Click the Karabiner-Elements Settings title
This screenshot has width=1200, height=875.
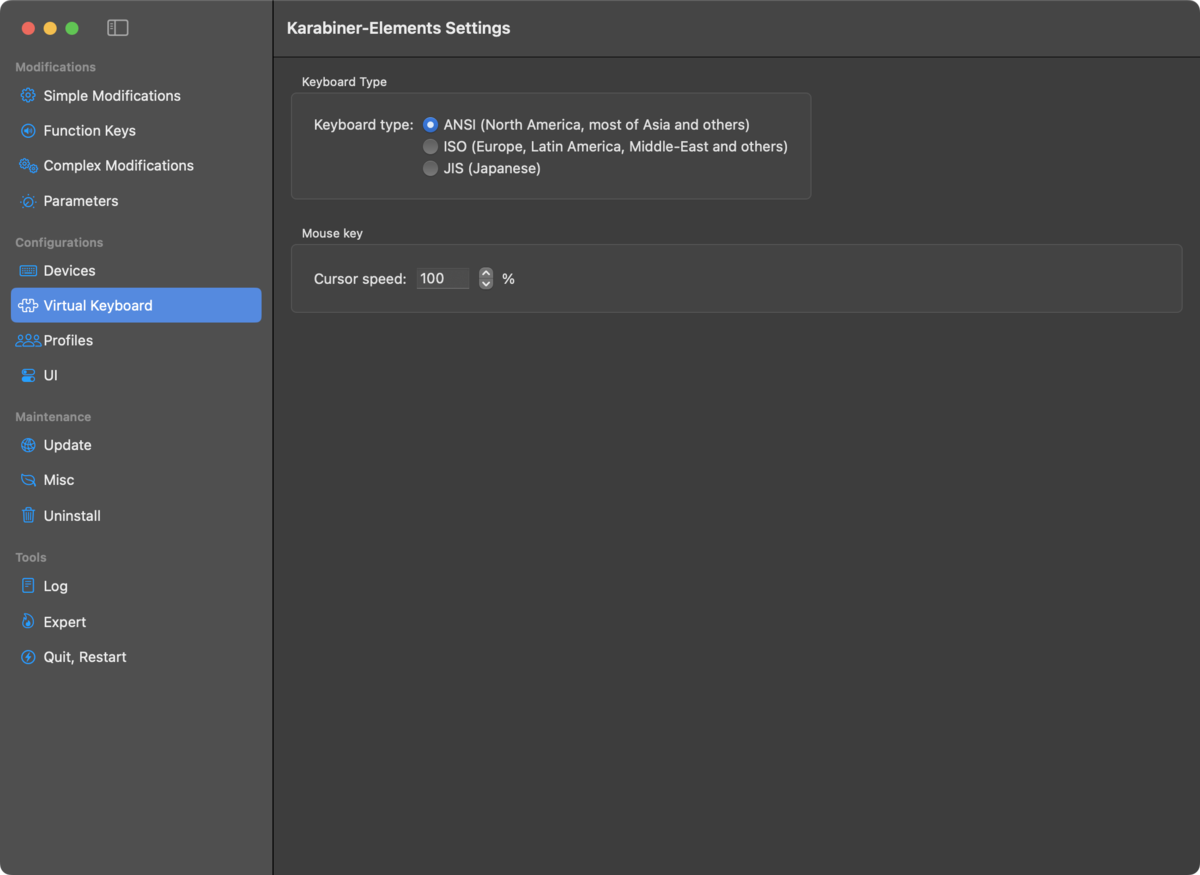point(398,28)
